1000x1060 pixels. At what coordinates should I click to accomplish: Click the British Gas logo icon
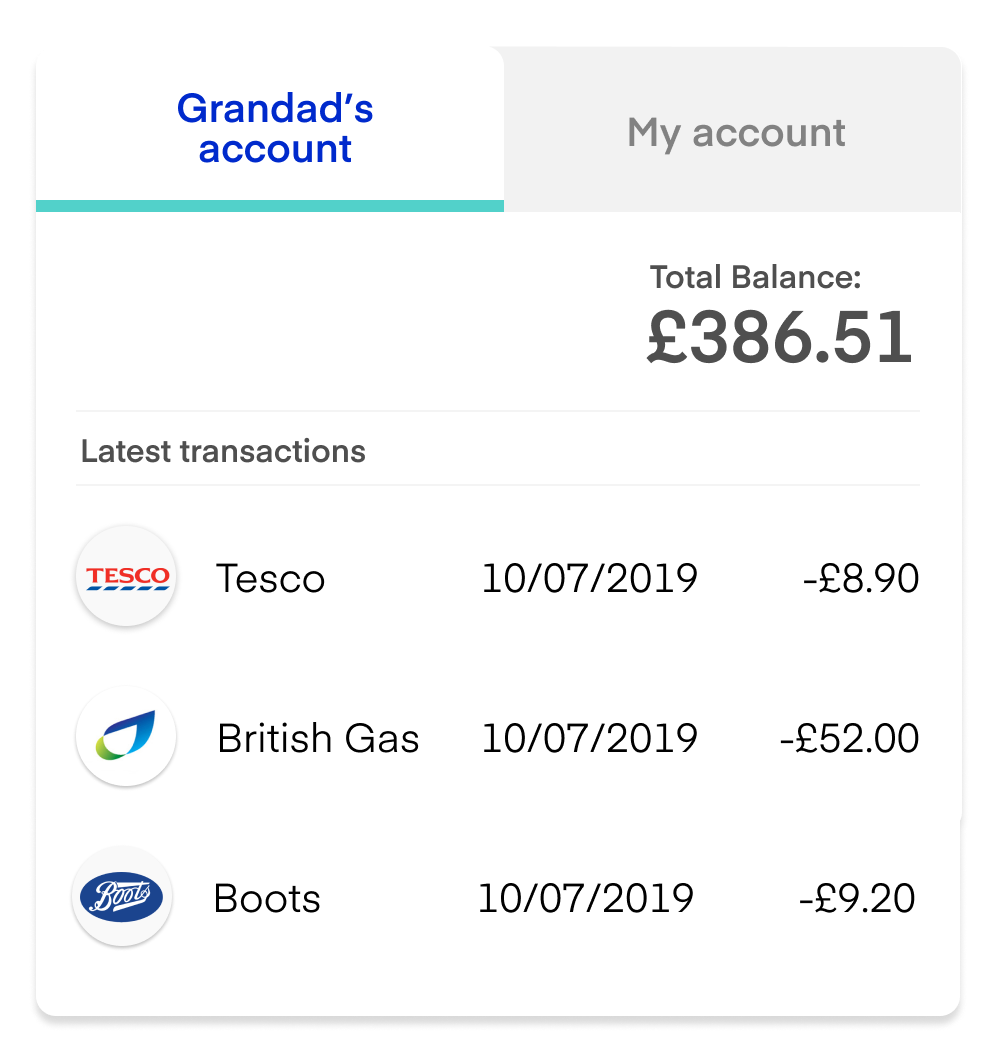click(126, 737)
